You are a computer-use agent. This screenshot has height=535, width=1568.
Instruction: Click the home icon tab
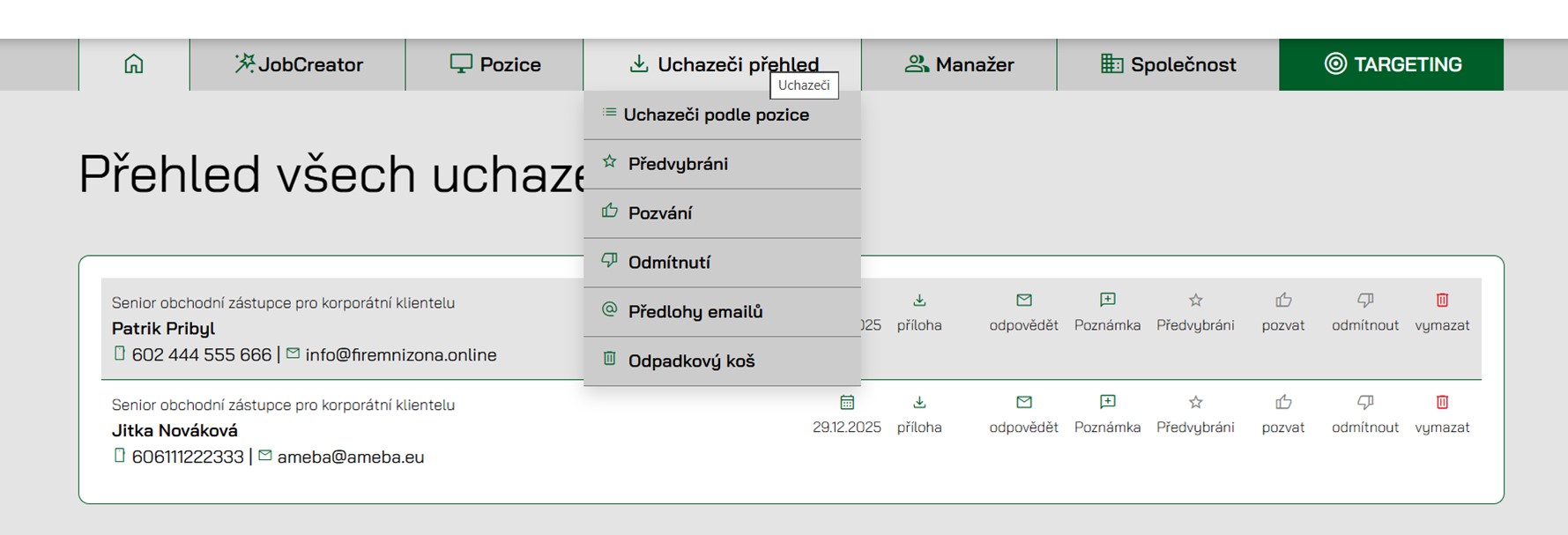[x=134, y=64]
